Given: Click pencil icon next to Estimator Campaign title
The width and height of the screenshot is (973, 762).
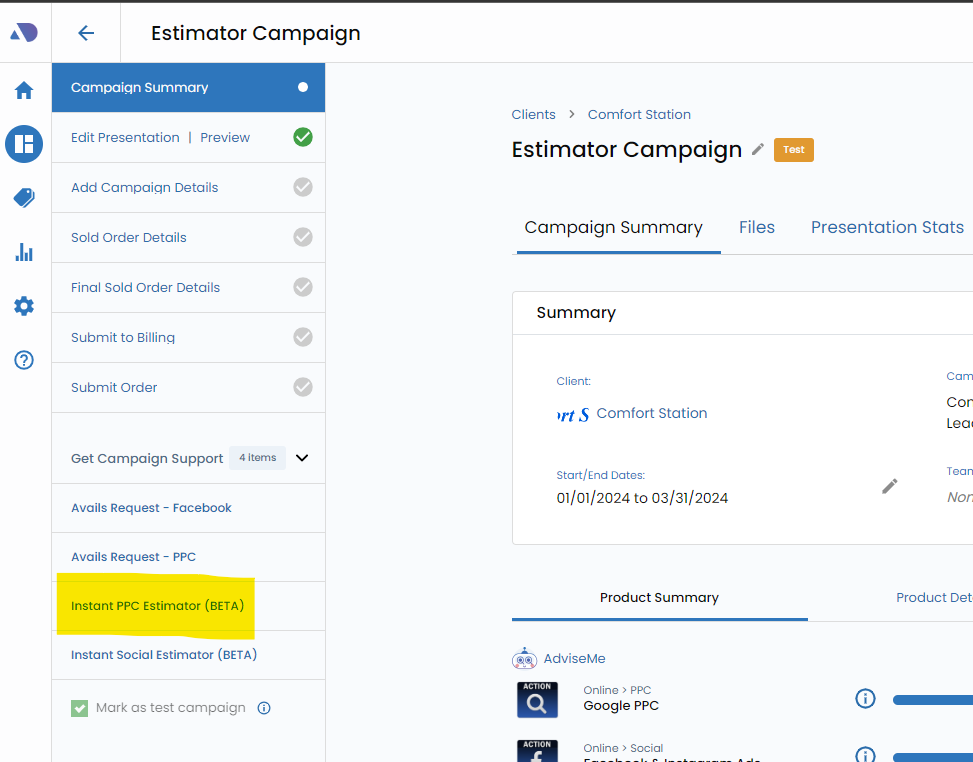Looking at the screenshot, I should coord(758,149).
